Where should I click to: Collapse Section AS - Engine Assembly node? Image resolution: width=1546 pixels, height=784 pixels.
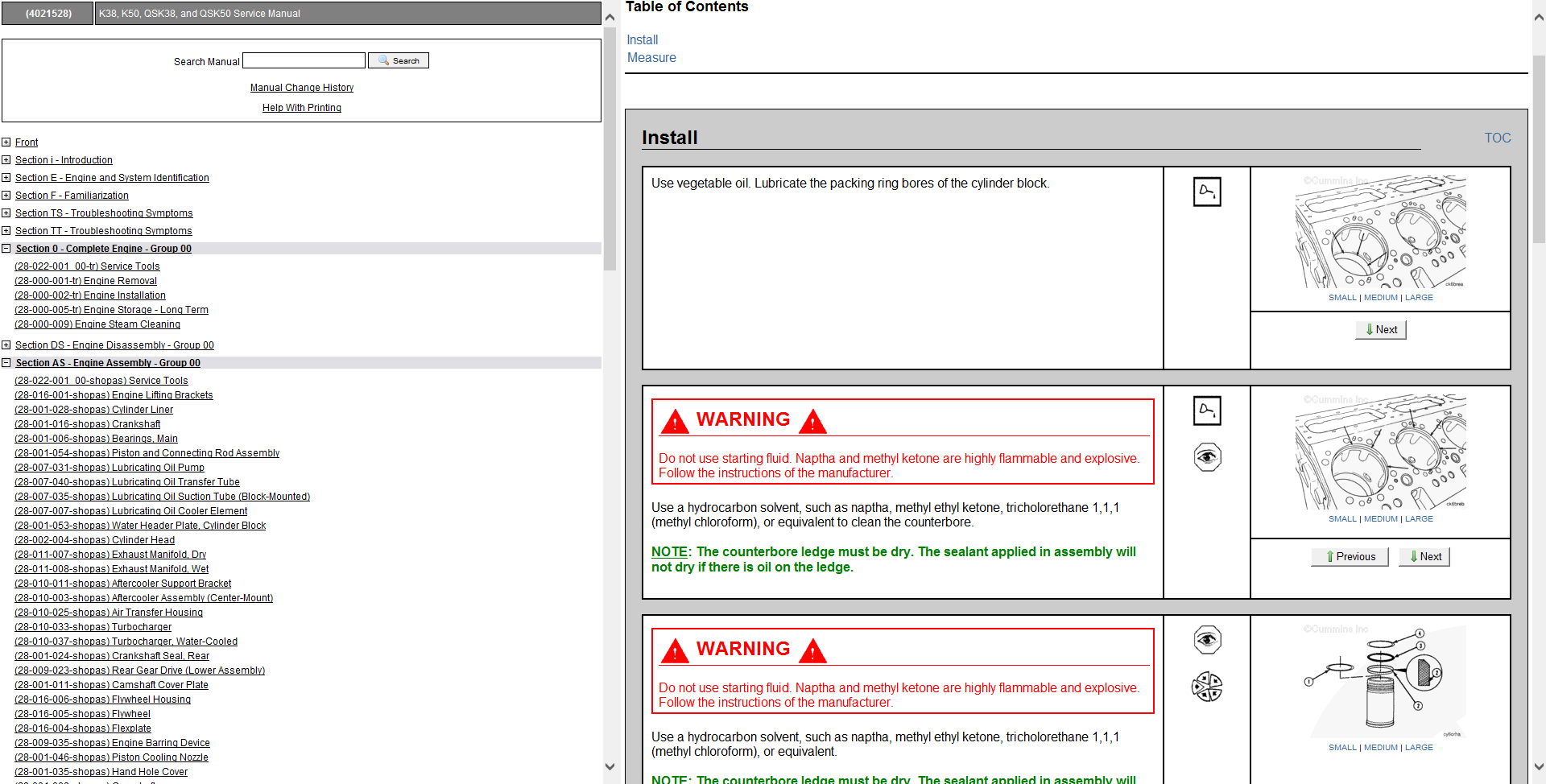click(6, 363)
